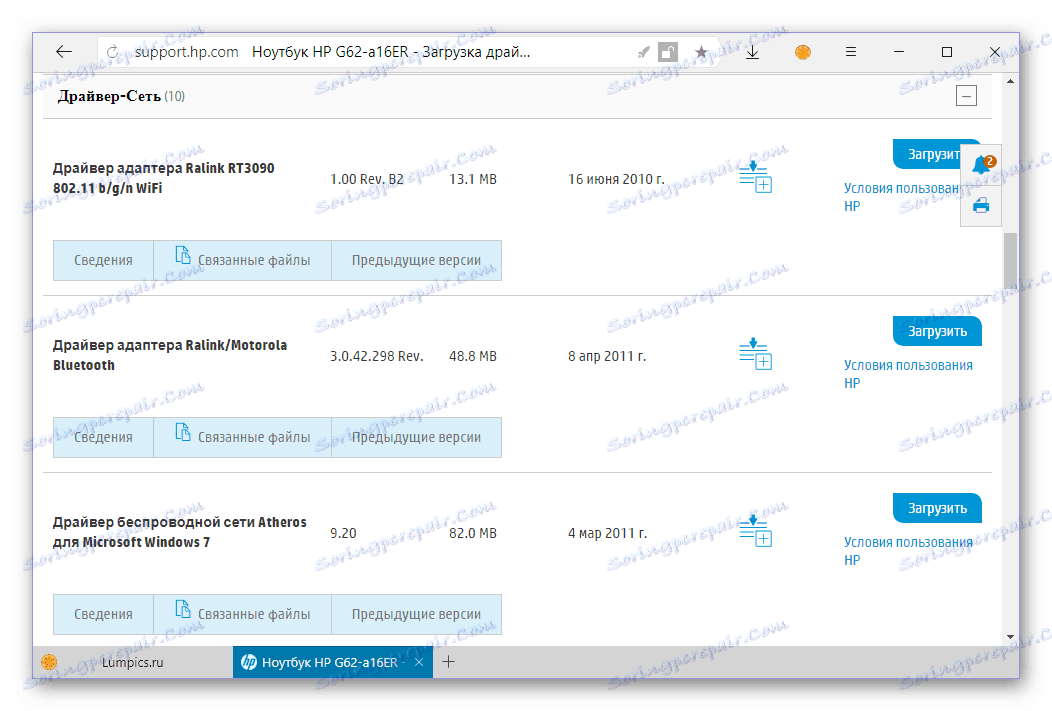Click the notifications bell icon showing 2 alerts
The image size is (1052, 711).
(981, 165)
